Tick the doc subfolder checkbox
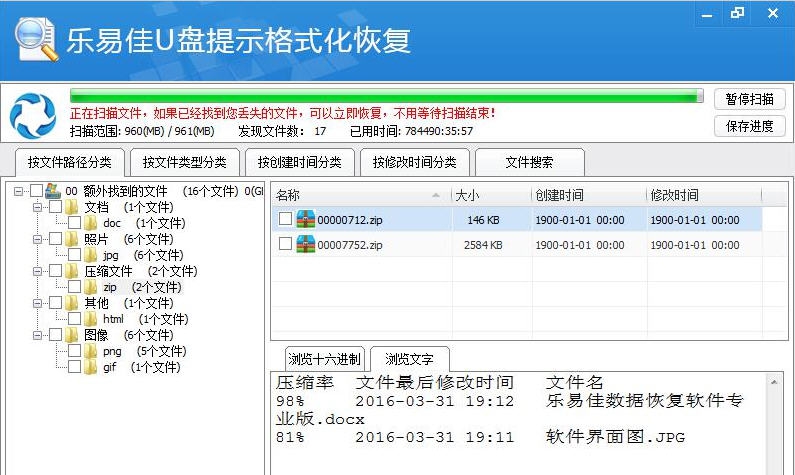 [74, 223]
